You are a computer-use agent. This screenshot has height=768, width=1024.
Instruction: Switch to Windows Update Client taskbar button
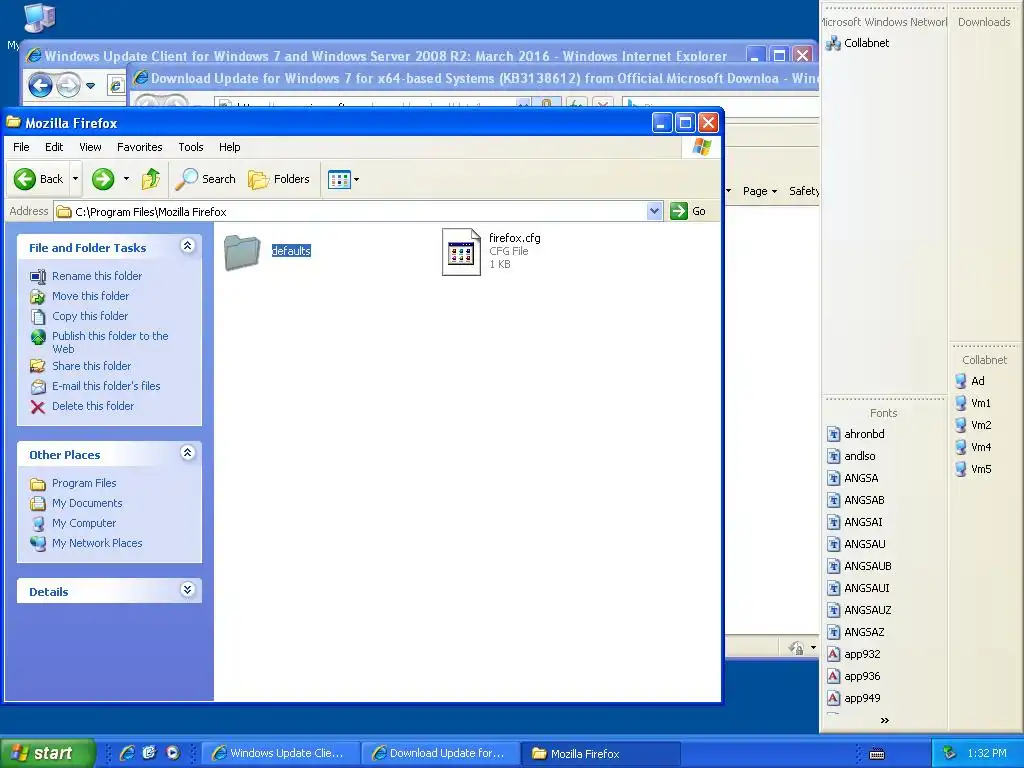click(281, 753)
